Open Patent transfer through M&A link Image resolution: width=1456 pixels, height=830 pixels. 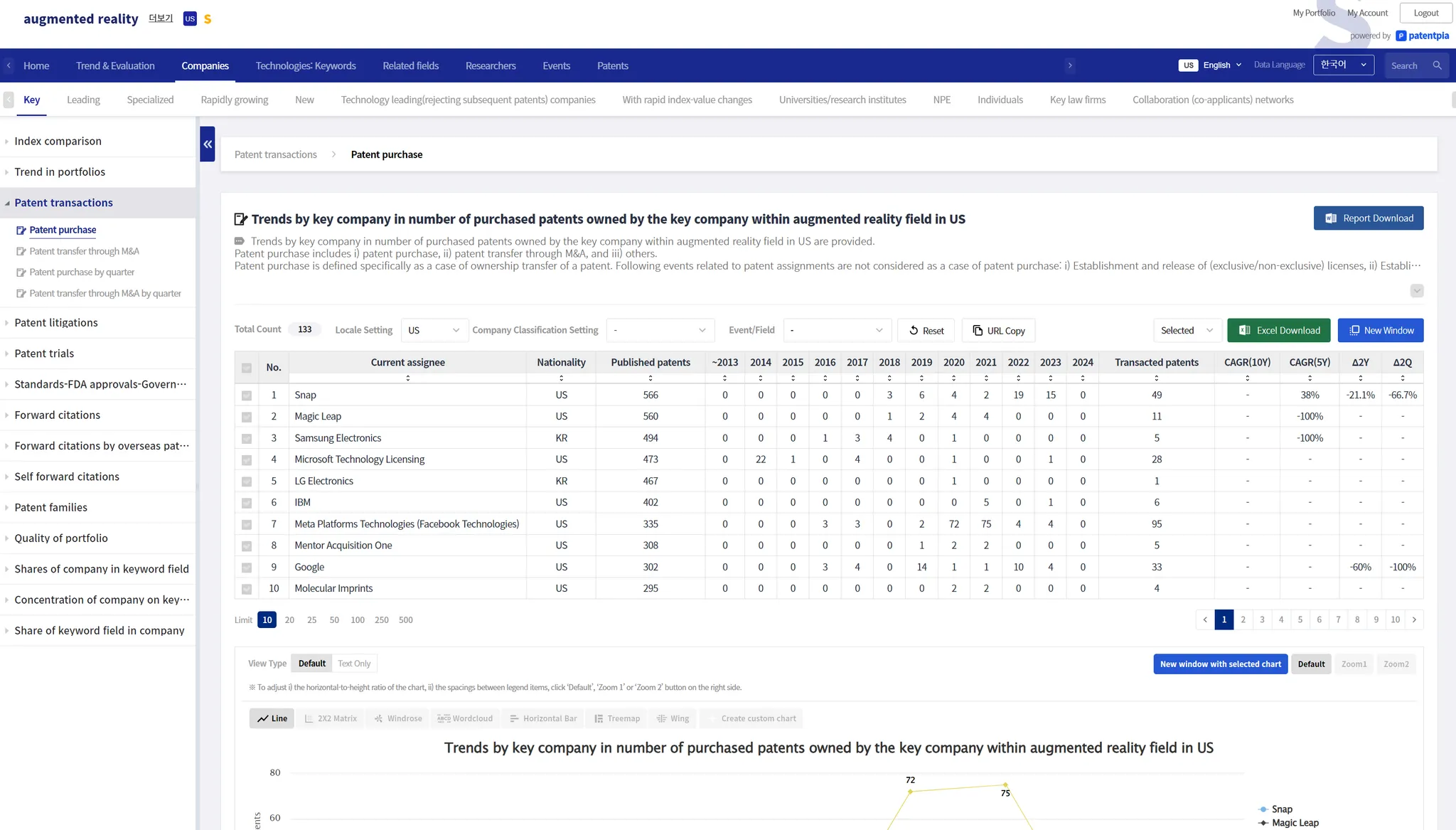click(84, 251)
